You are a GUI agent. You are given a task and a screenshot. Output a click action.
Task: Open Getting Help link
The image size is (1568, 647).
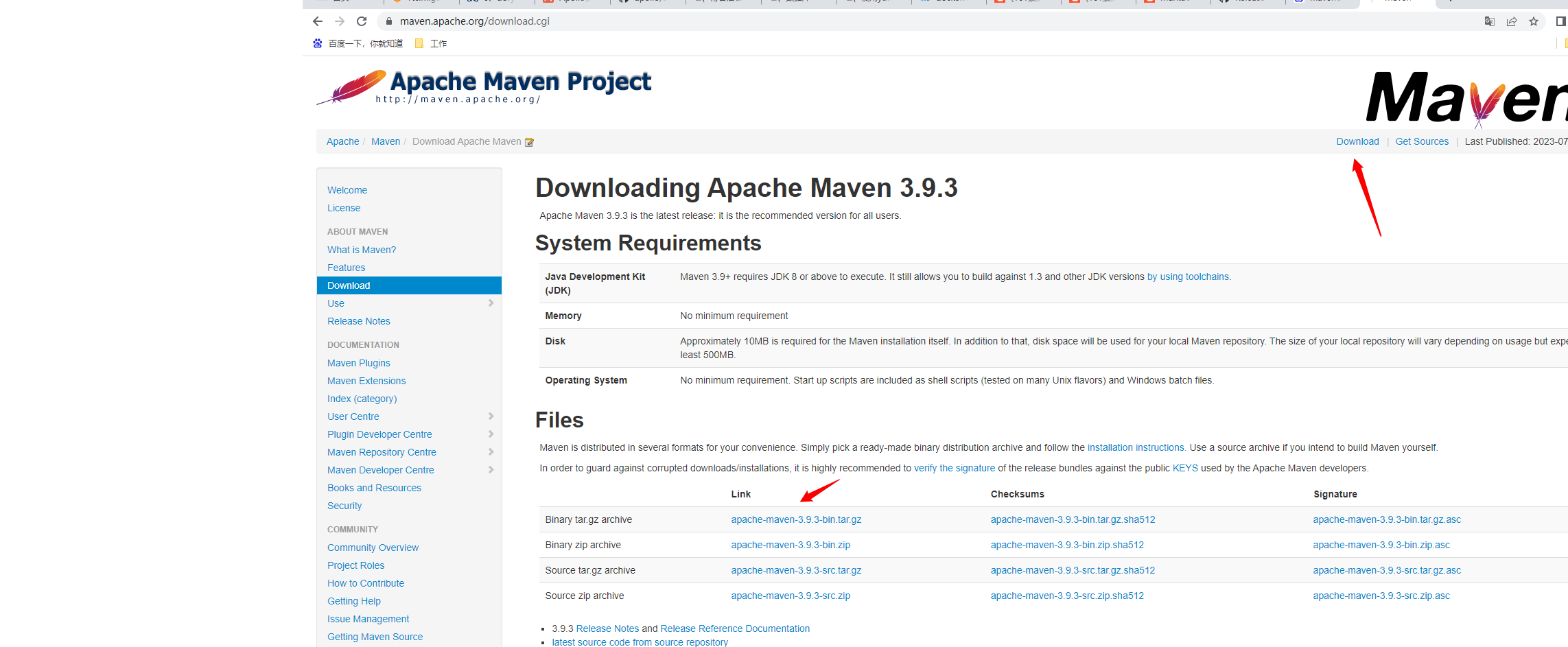tap(354, 601)
